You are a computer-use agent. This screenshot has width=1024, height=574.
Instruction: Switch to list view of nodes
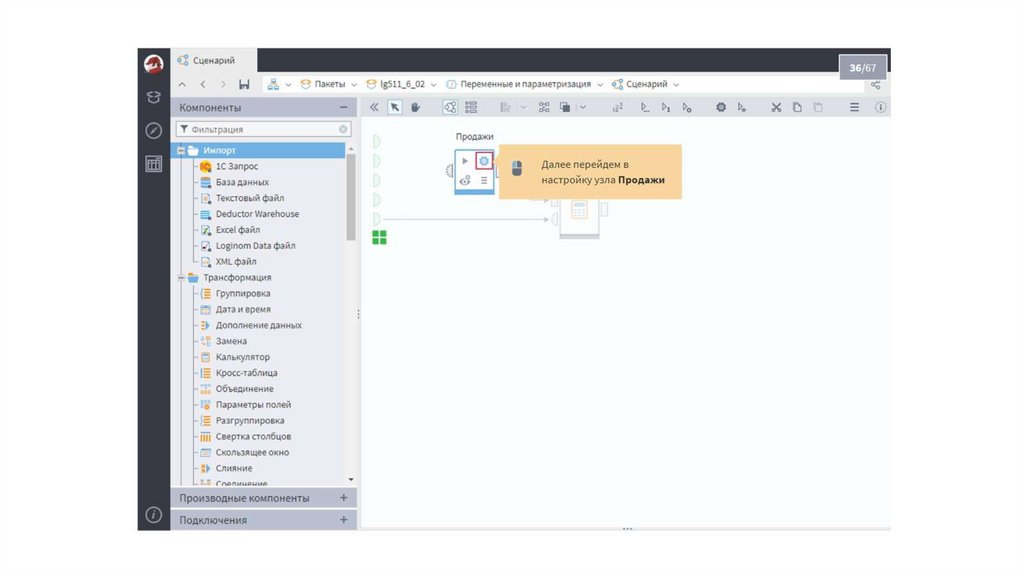(471, 107)
